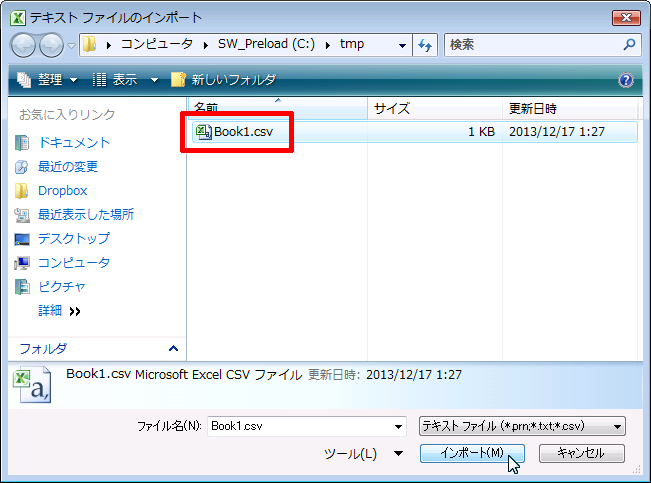Click the Back navigation arrow

tap(23, 45)
